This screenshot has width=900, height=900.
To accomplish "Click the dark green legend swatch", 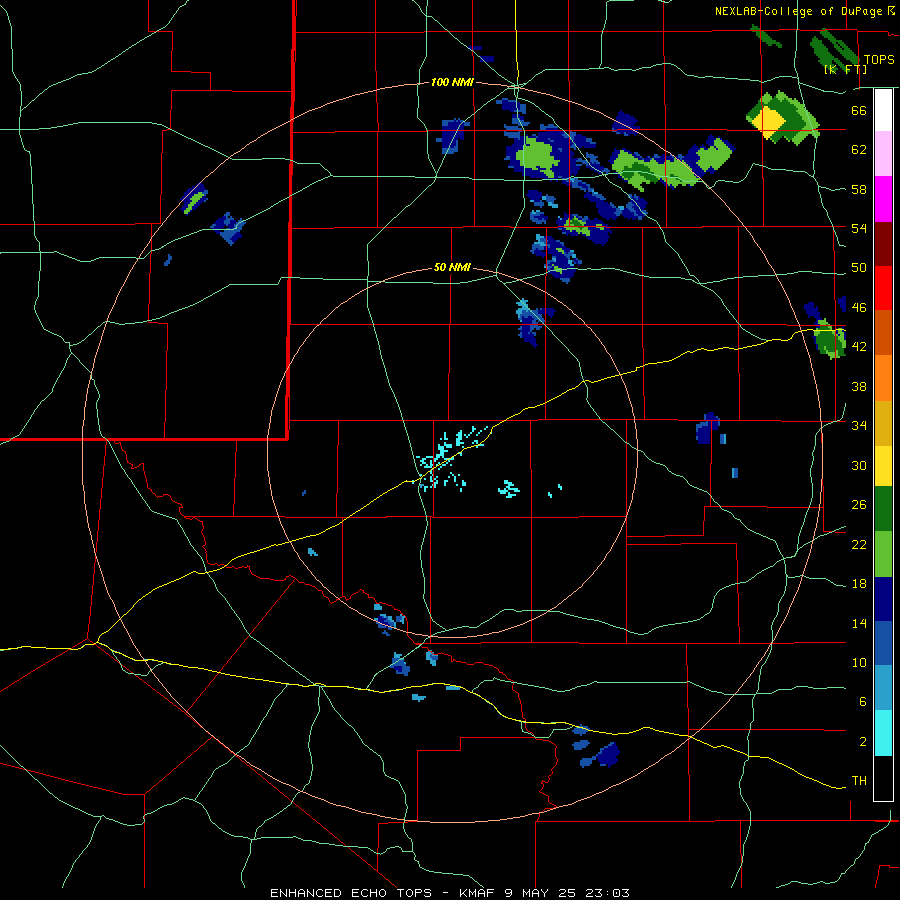I will [x=883, y=509].
